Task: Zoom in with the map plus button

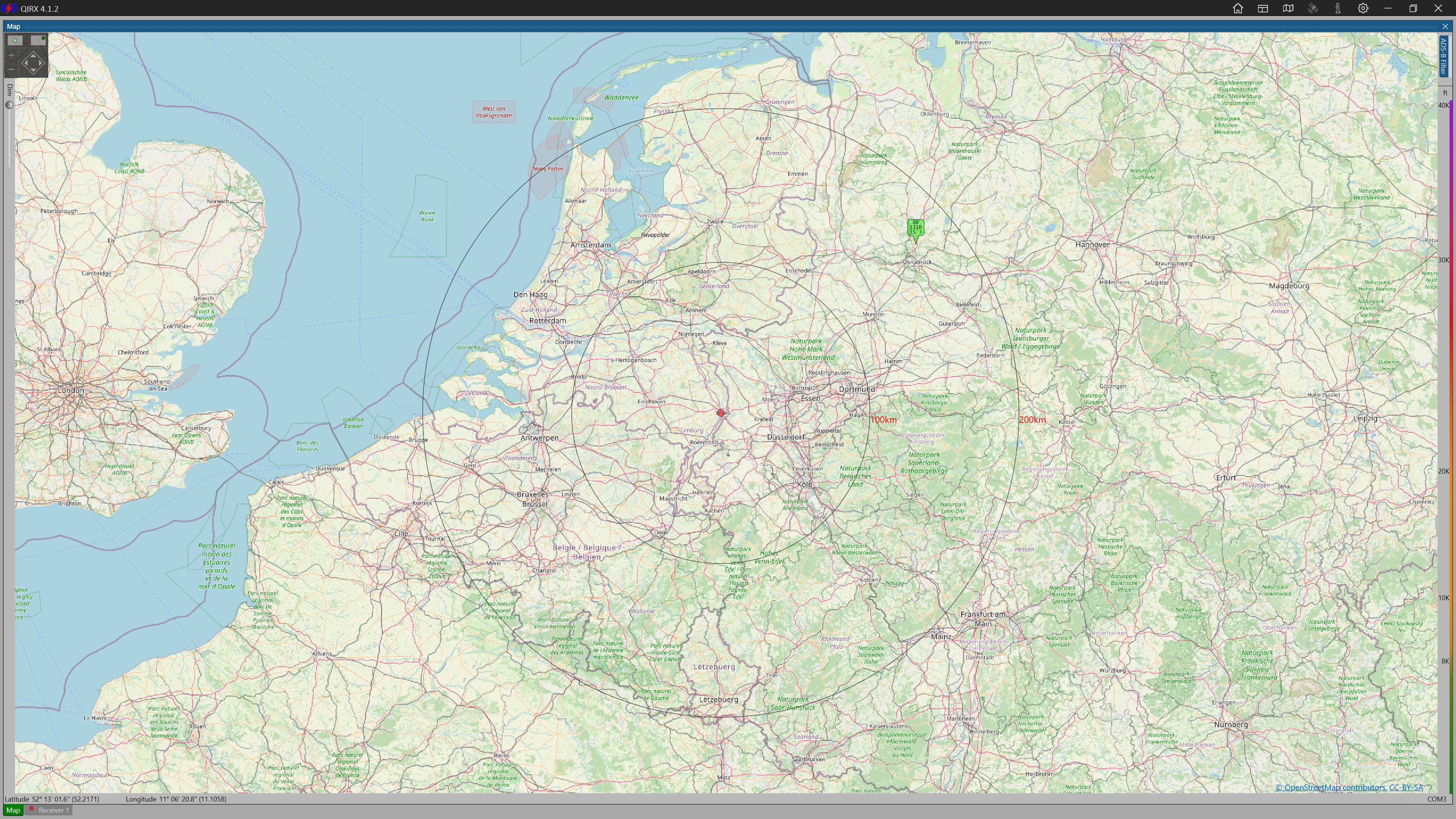Action: (x=11, y=55)
